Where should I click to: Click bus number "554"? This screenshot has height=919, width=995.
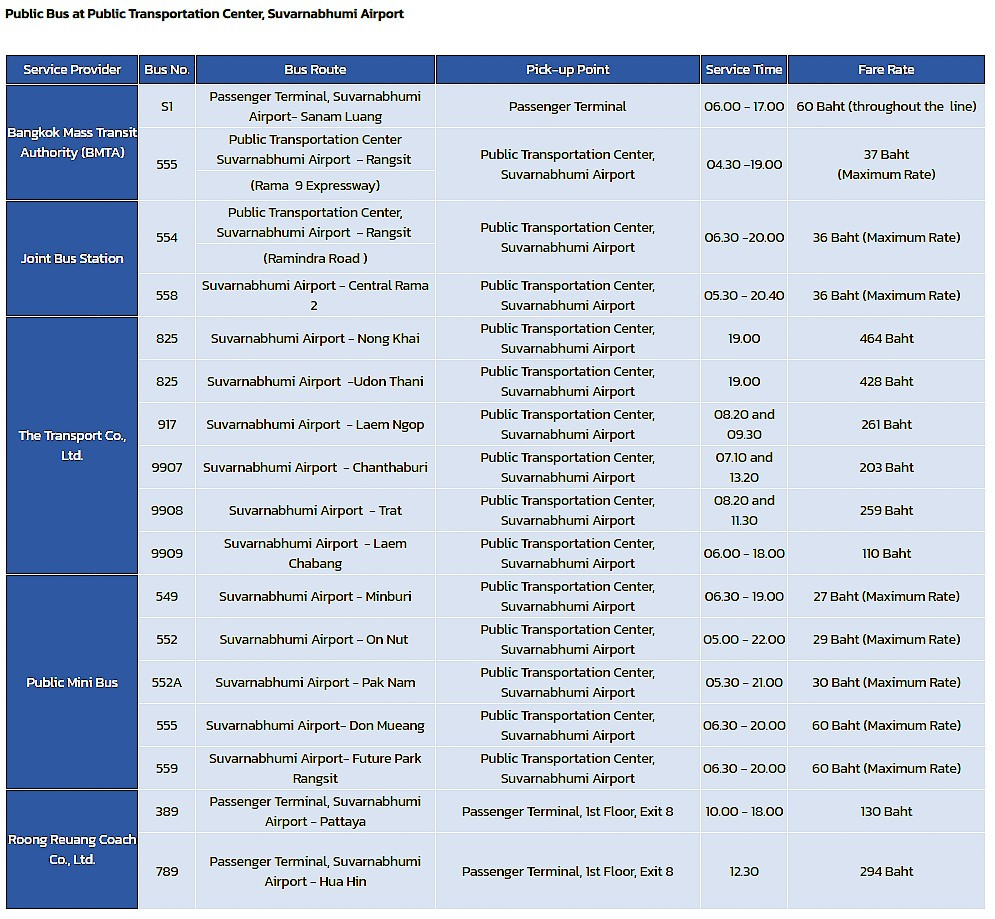167,237
